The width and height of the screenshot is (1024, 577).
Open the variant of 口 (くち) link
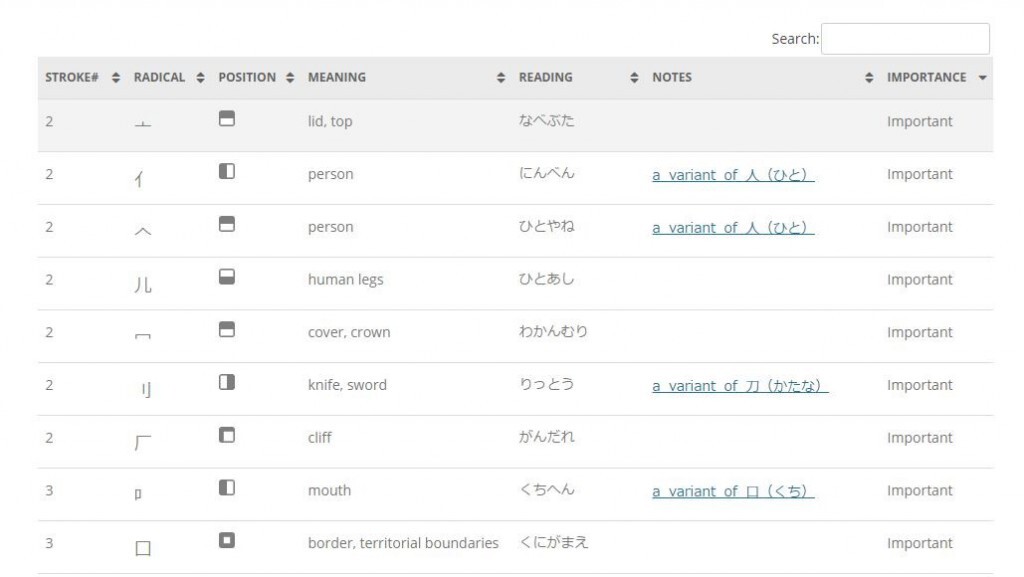[733, 491]
